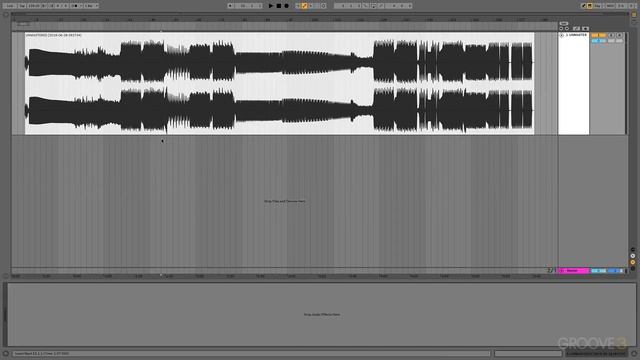Toggle the MIDI Arrangement Overdub button

(x=298, y=6)
